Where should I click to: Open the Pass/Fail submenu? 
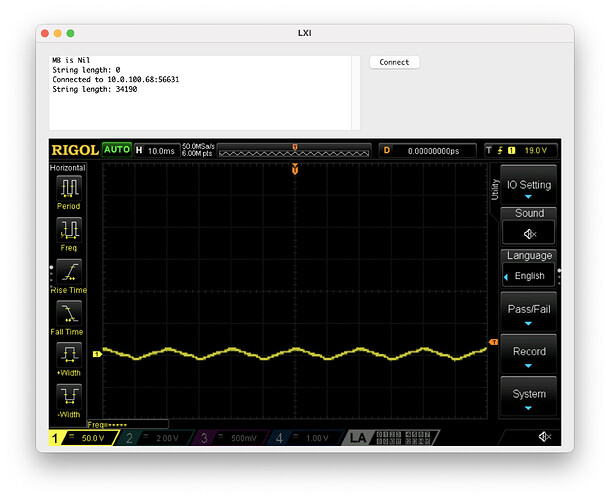click(x=528, y=312)
